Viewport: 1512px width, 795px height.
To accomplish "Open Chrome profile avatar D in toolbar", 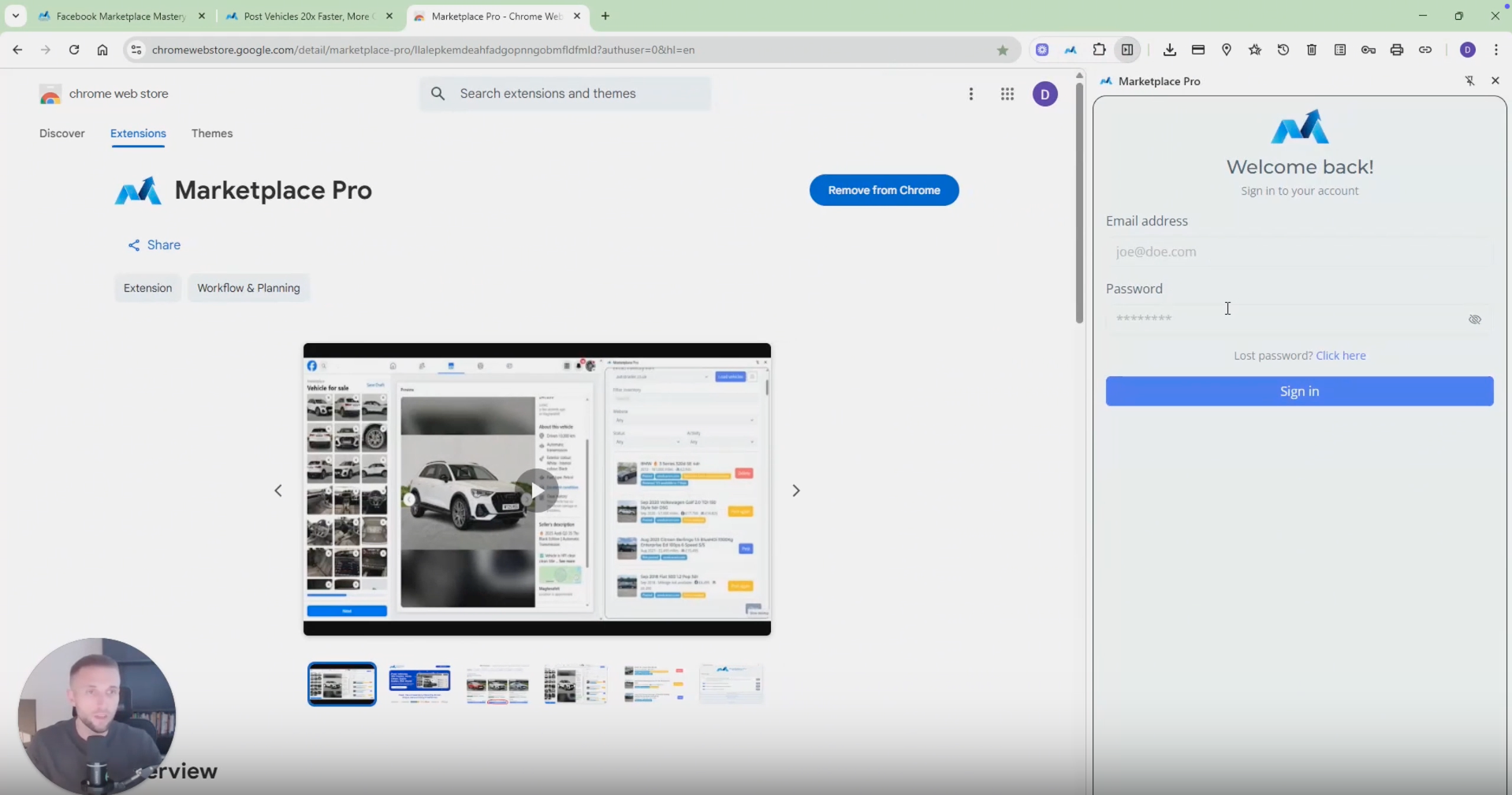I will pyautogui.click(x=1468, y=50).
